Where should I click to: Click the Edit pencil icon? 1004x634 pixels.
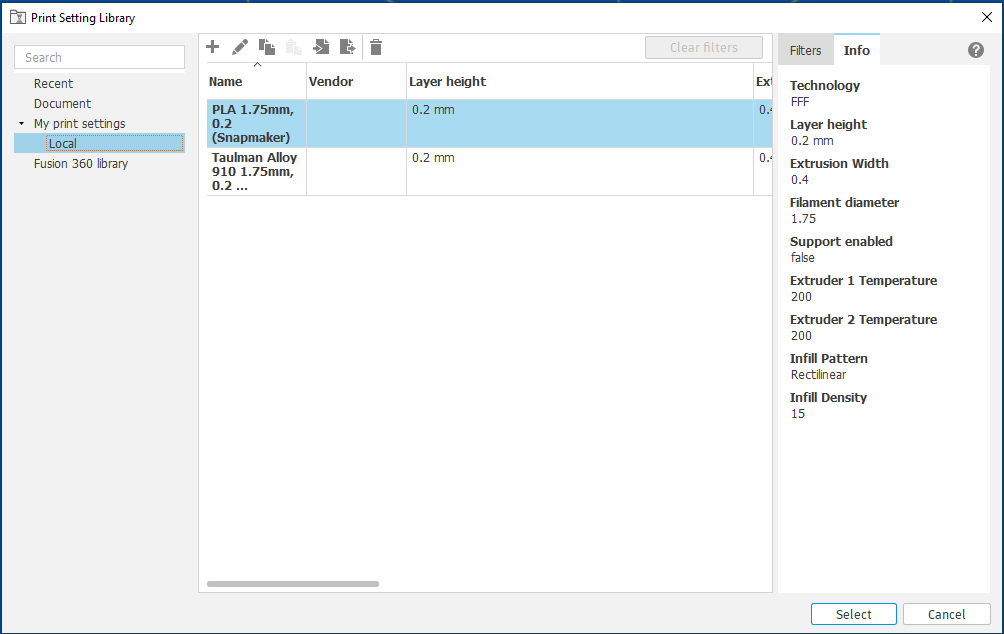tap(239, 47)
